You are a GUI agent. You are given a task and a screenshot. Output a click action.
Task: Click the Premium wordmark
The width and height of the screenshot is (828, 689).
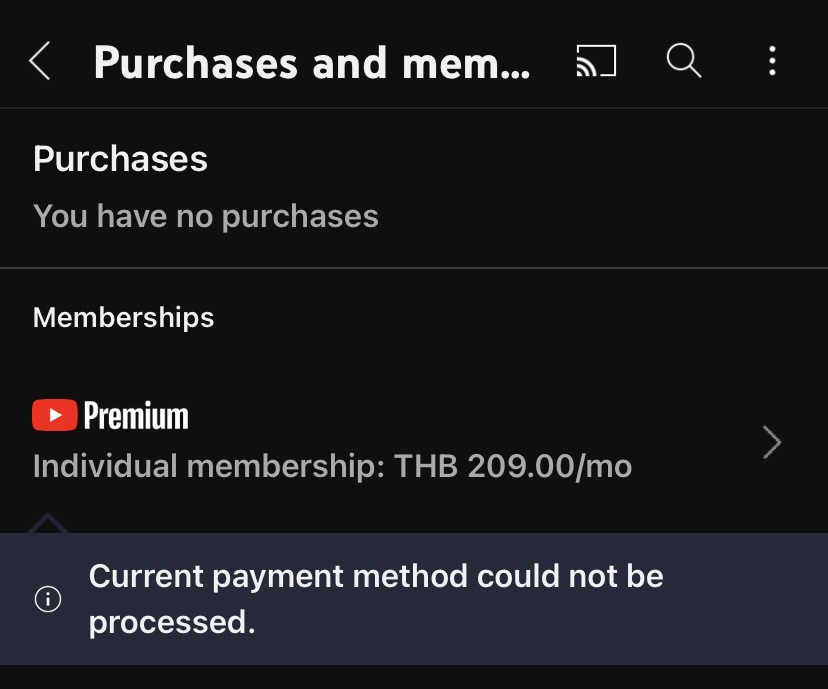136,416
